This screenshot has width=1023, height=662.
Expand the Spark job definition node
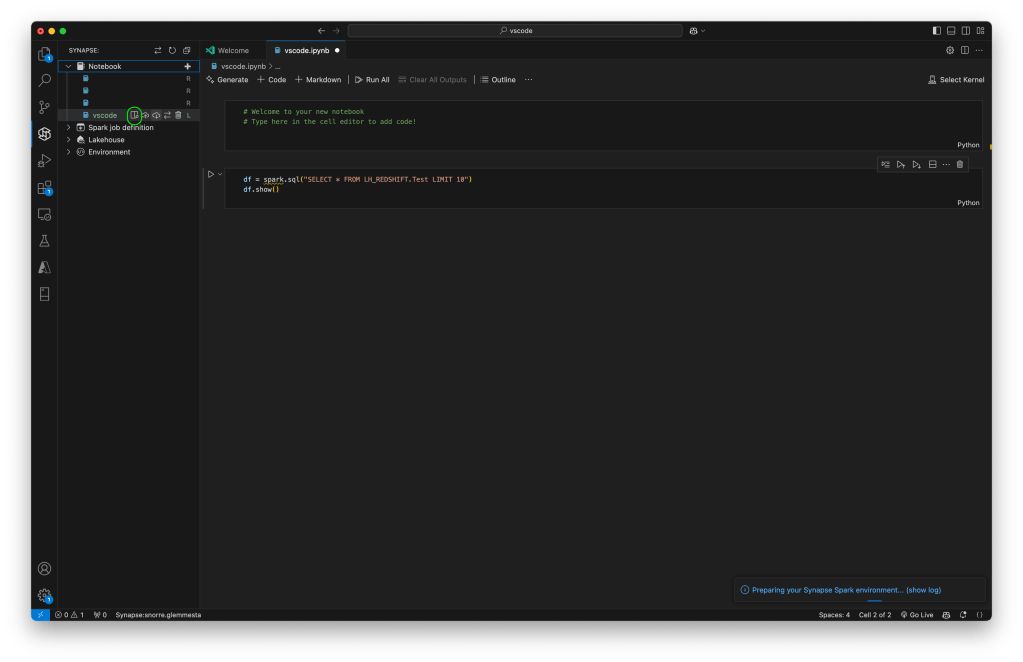coord(68,127)
